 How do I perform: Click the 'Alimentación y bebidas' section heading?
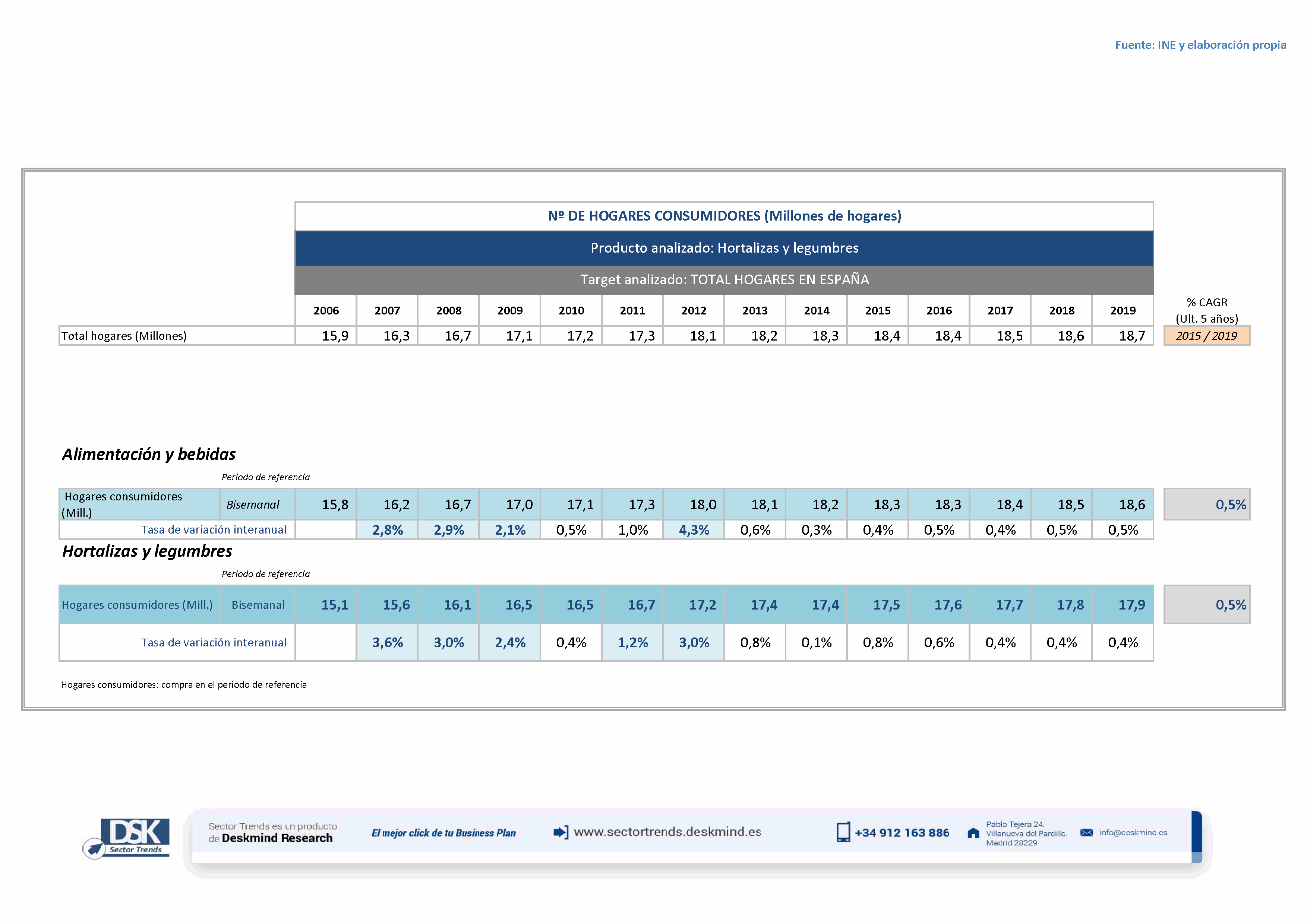pos(149,454)
